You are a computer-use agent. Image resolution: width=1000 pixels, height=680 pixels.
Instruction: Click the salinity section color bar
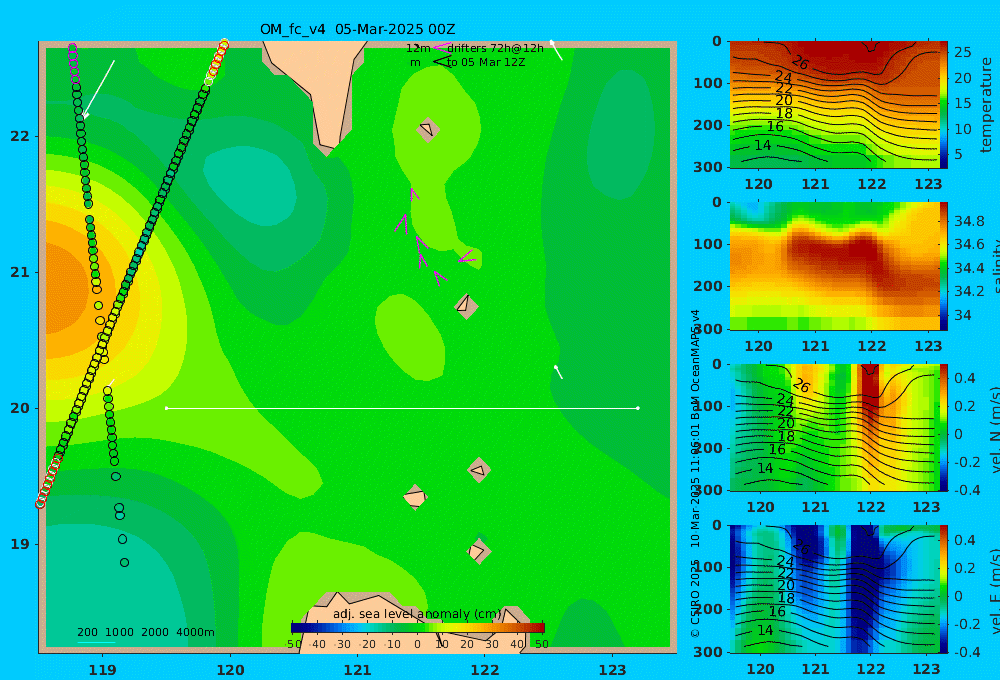(944, 266)
